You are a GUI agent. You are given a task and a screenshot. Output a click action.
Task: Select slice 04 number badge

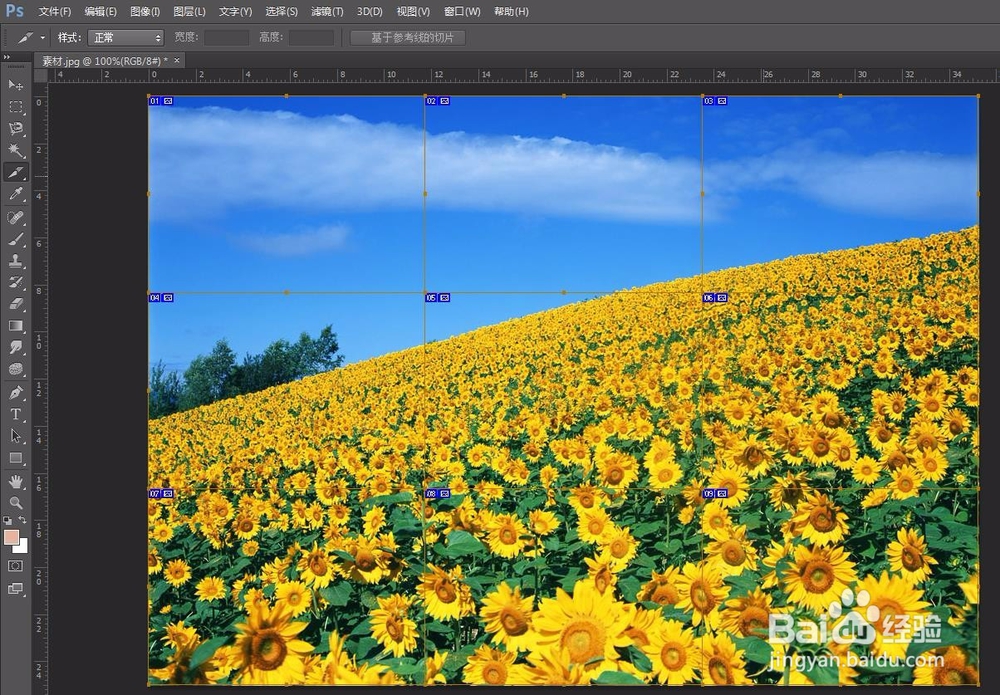154,298
